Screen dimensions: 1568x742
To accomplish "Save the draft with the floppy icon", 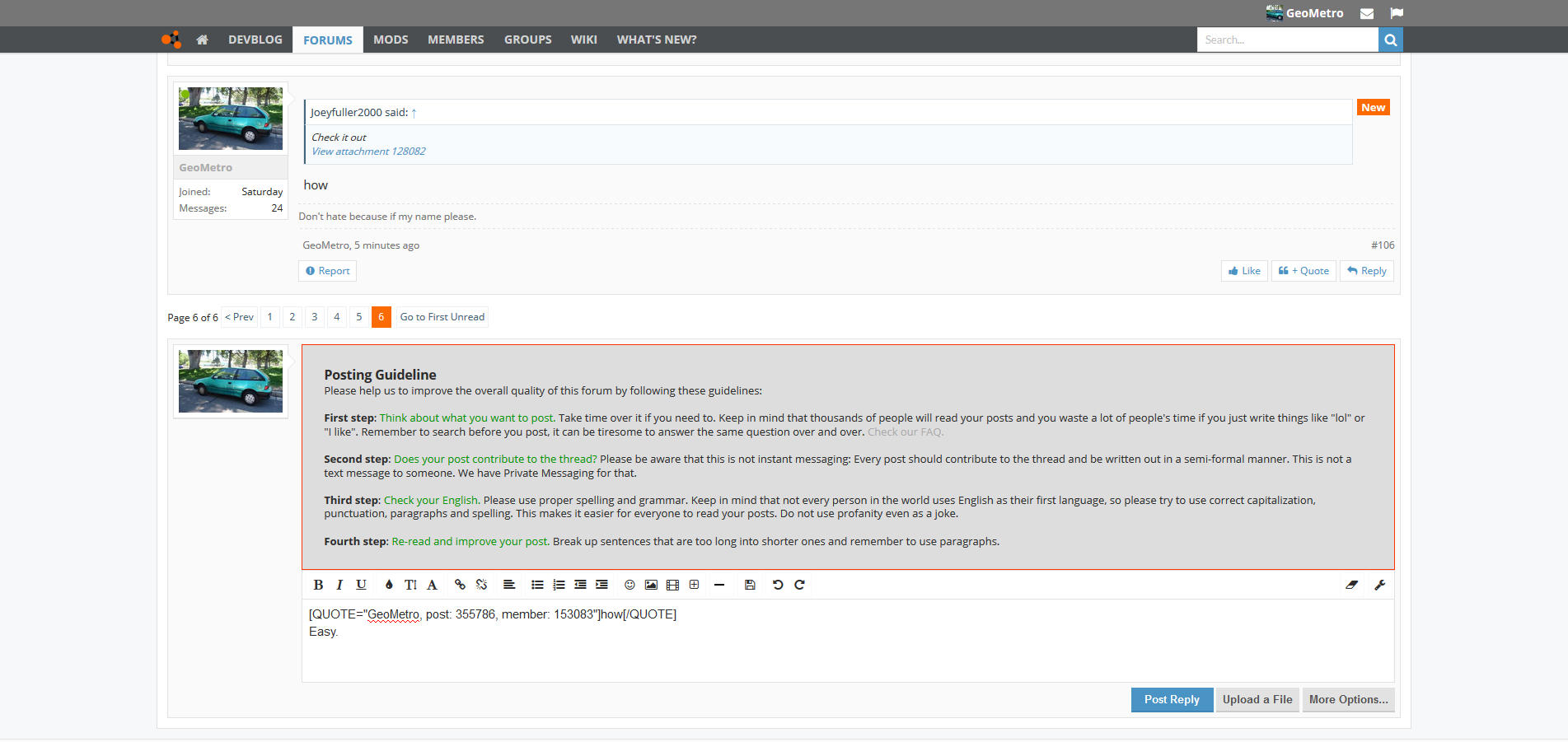I will [750, 585].
